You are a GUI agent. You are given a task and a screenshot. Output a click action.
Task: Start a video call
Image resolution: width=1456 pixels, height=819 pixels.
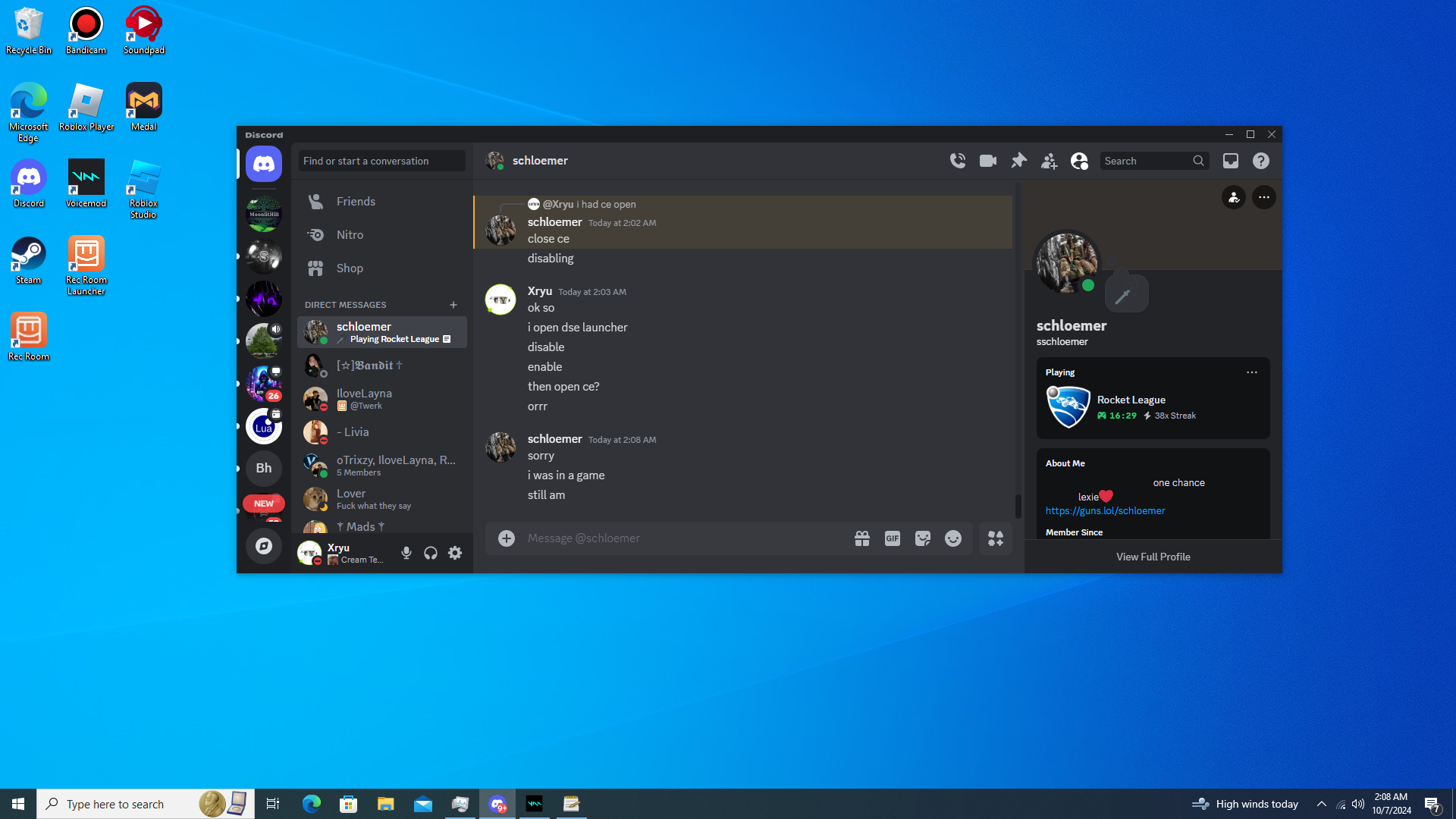988,161
